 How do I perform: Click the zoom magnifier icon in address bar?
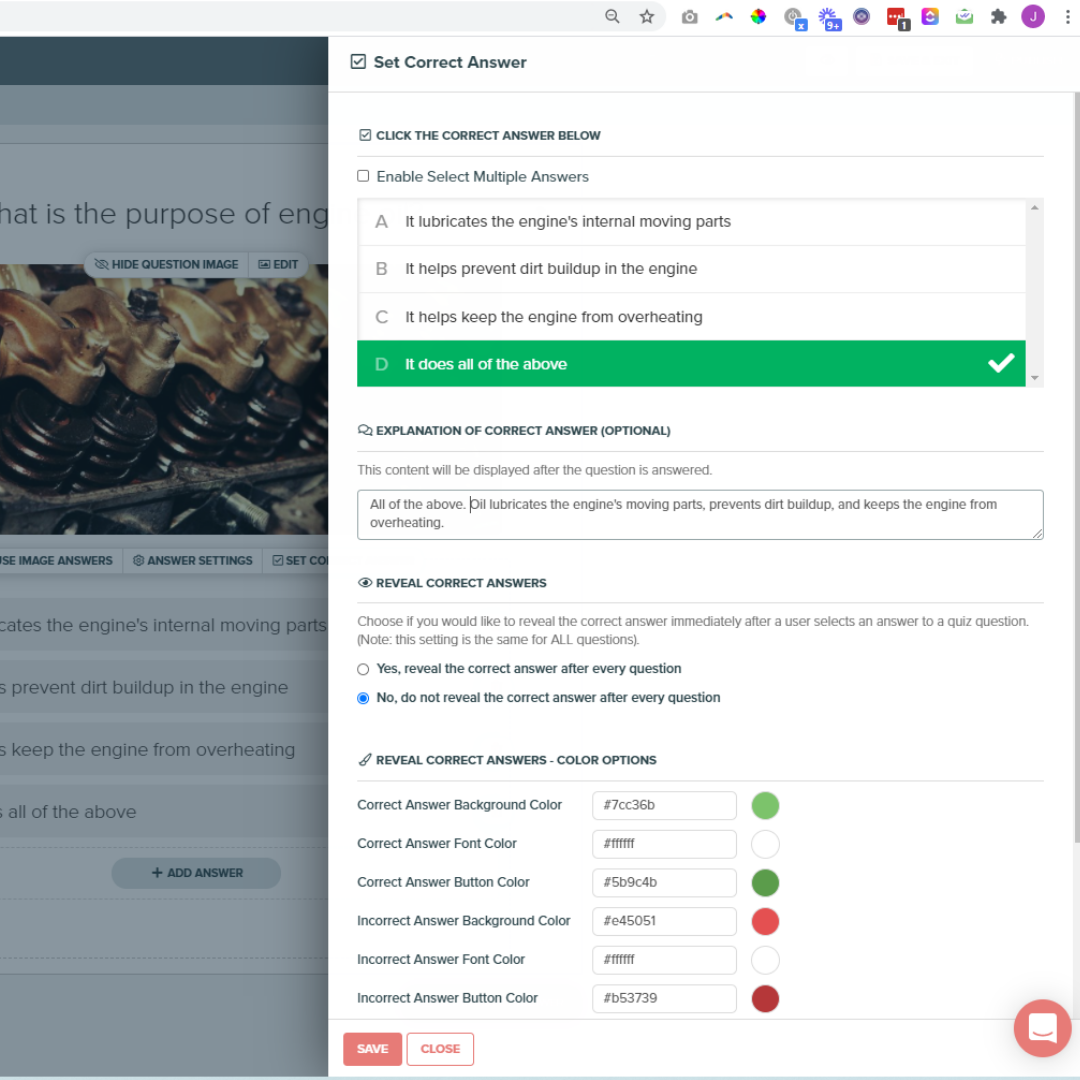[x=612, y=17]
